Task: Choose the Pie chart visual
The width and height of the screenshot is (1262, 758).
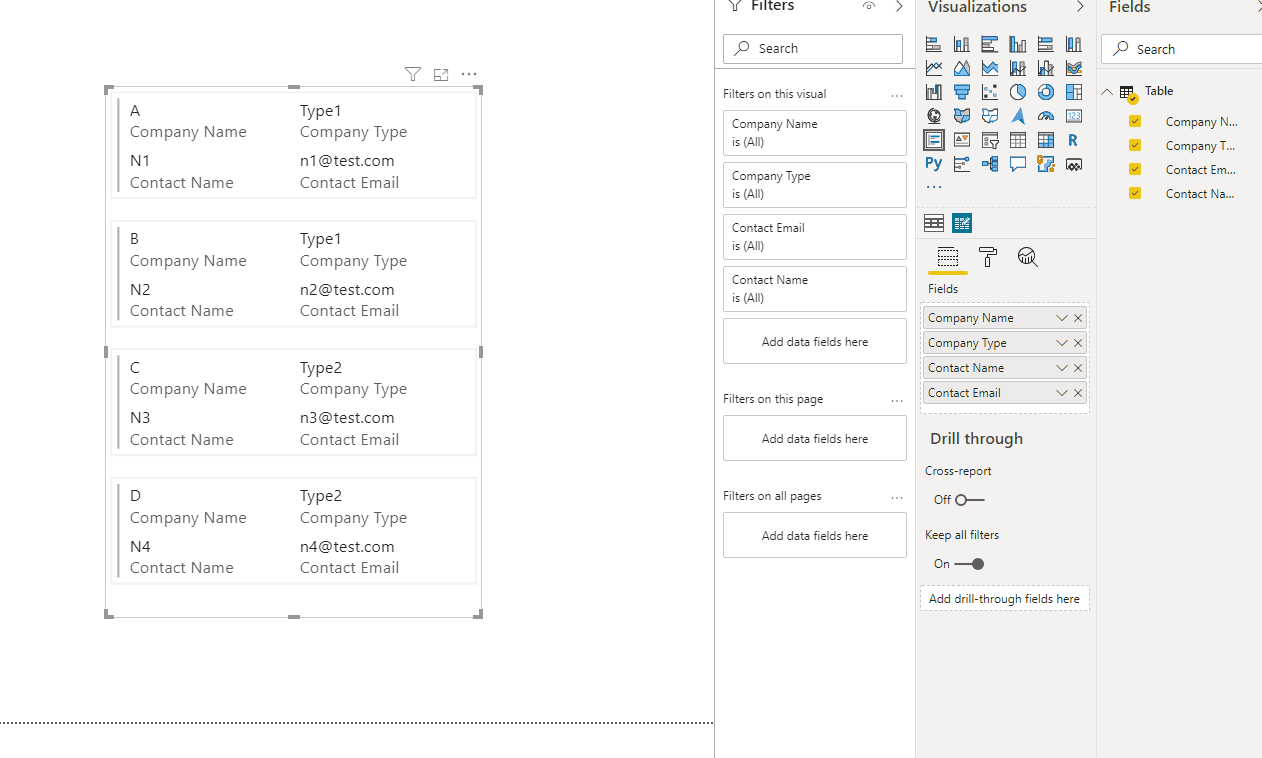Action: point(1018,92)
